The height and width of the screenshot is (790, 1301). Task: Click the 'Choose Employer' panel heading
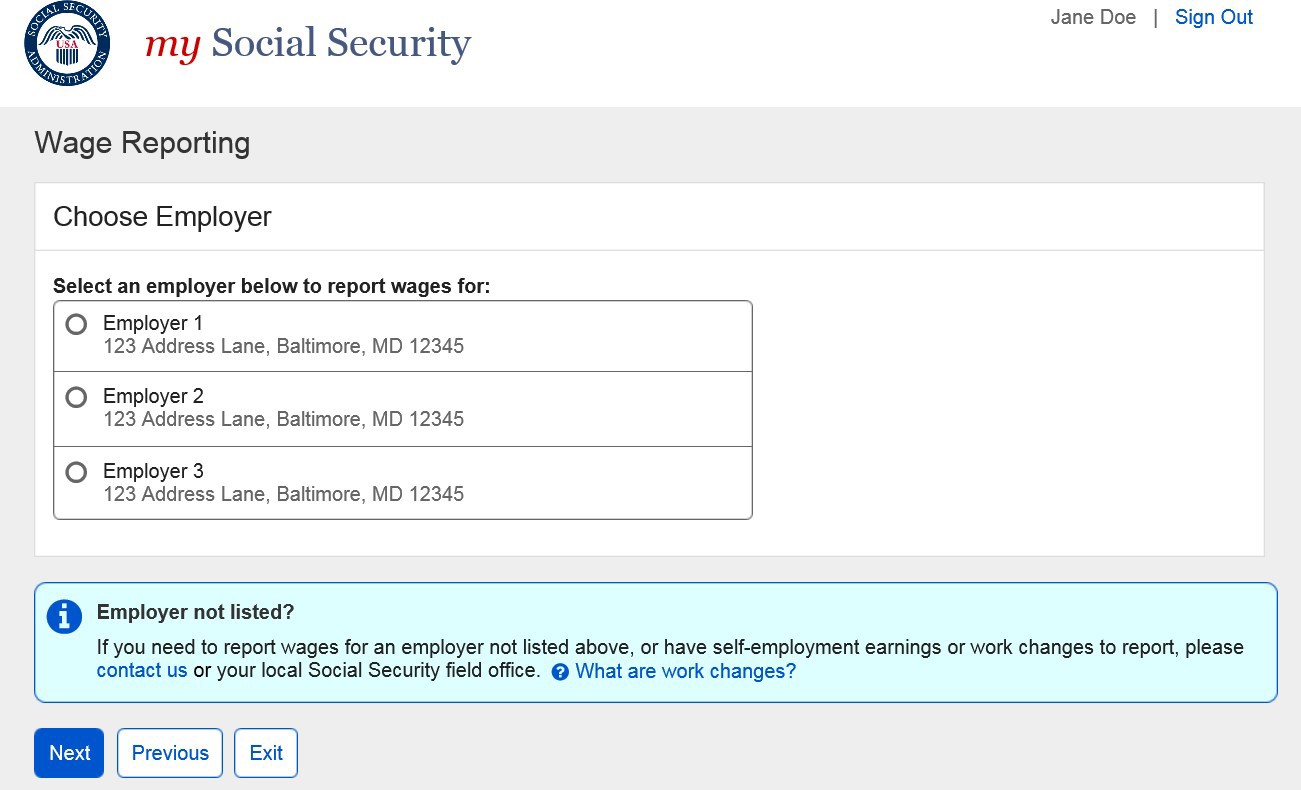tap(162, 217)
